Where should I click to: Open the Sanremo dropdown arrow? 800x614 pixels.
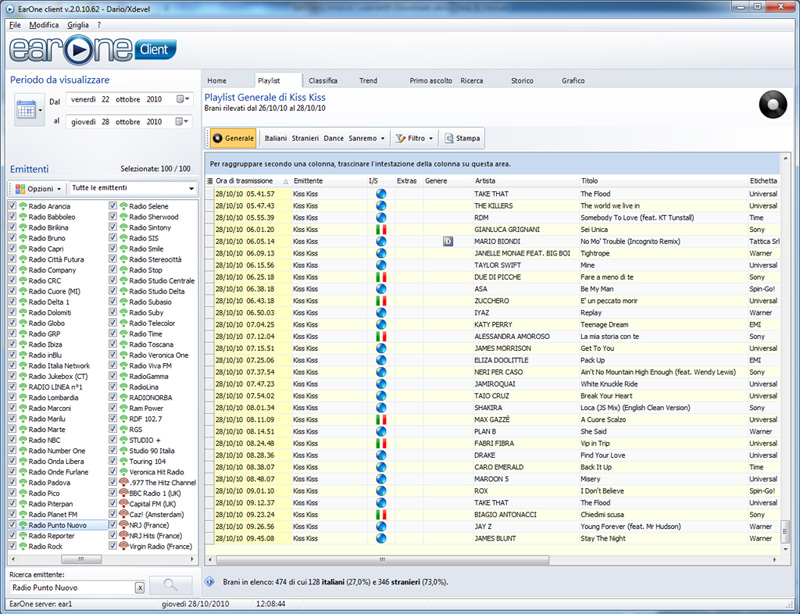click(382, 138)
